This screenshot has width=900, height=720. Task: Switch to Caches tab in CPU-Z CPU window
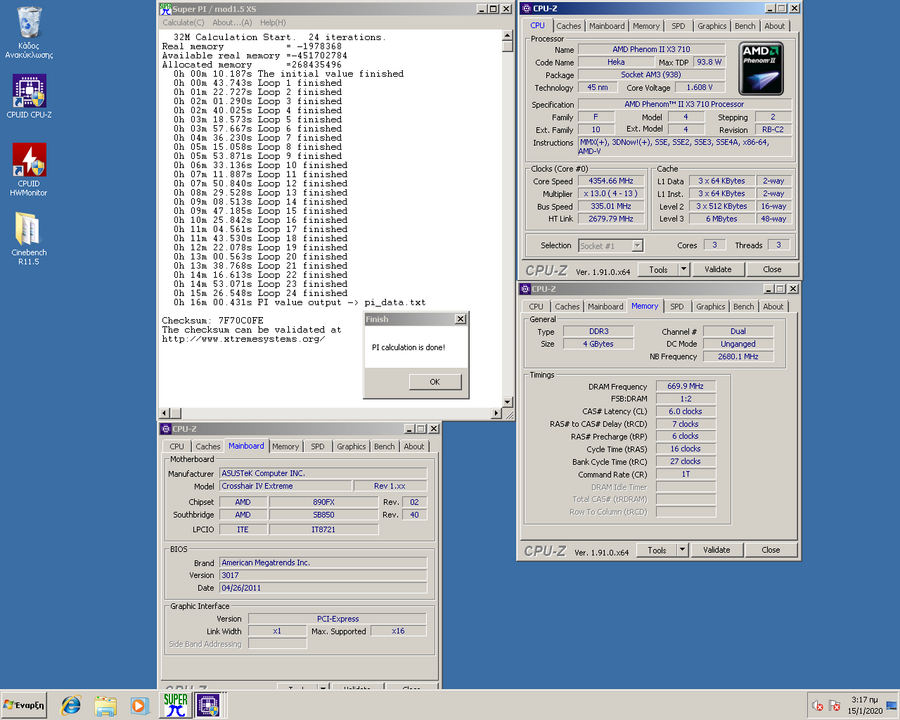pyautogui.click(x=568, y=26)
